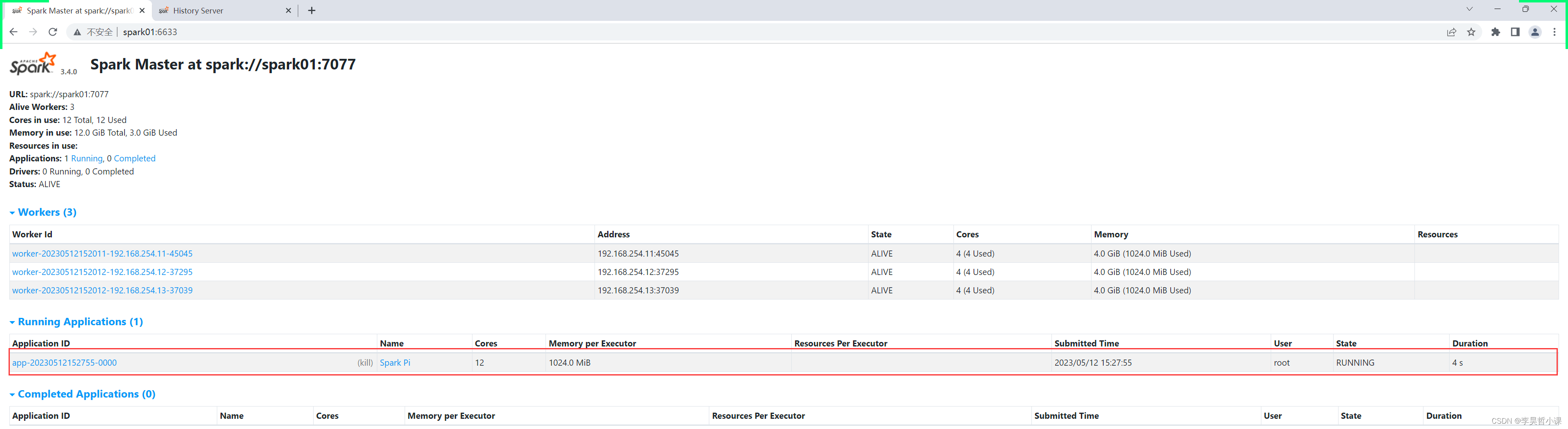
Task: Kill the running Spark Pi application
Action: [365, 362]
